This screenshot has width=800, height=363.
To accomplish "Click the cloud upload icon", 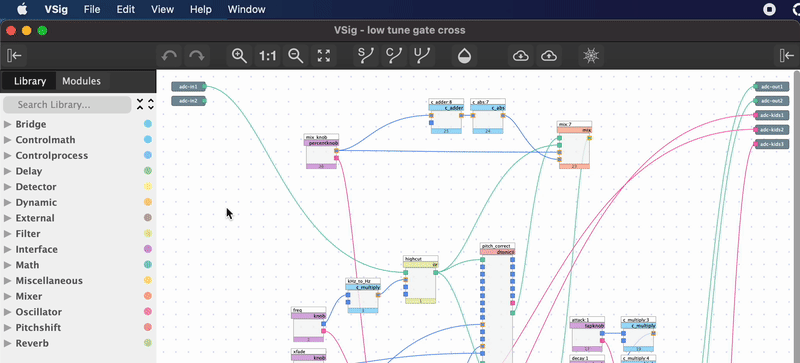I will click(548, 56).
